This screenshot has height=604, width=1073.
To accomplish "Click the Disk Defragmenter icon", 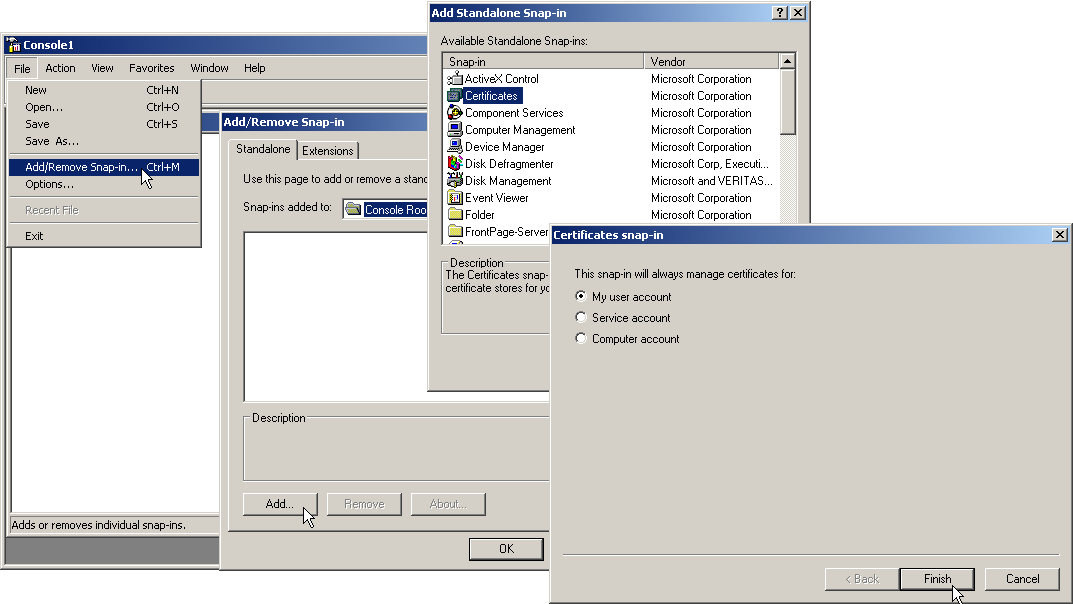I will (x=455, y=164).
